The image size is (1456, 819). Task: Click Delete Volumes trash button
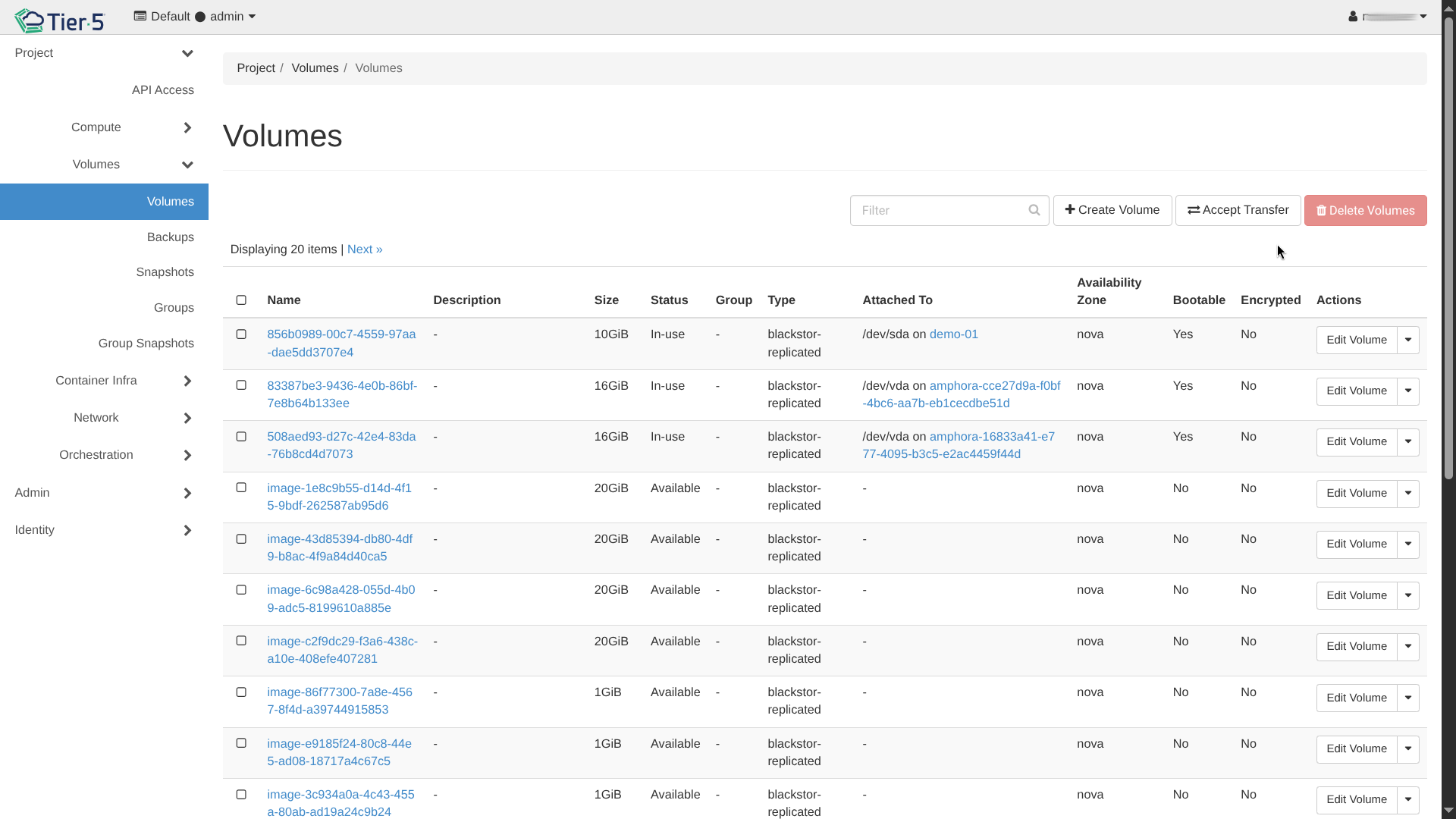pyautogui.click(x=1365, y=211)
